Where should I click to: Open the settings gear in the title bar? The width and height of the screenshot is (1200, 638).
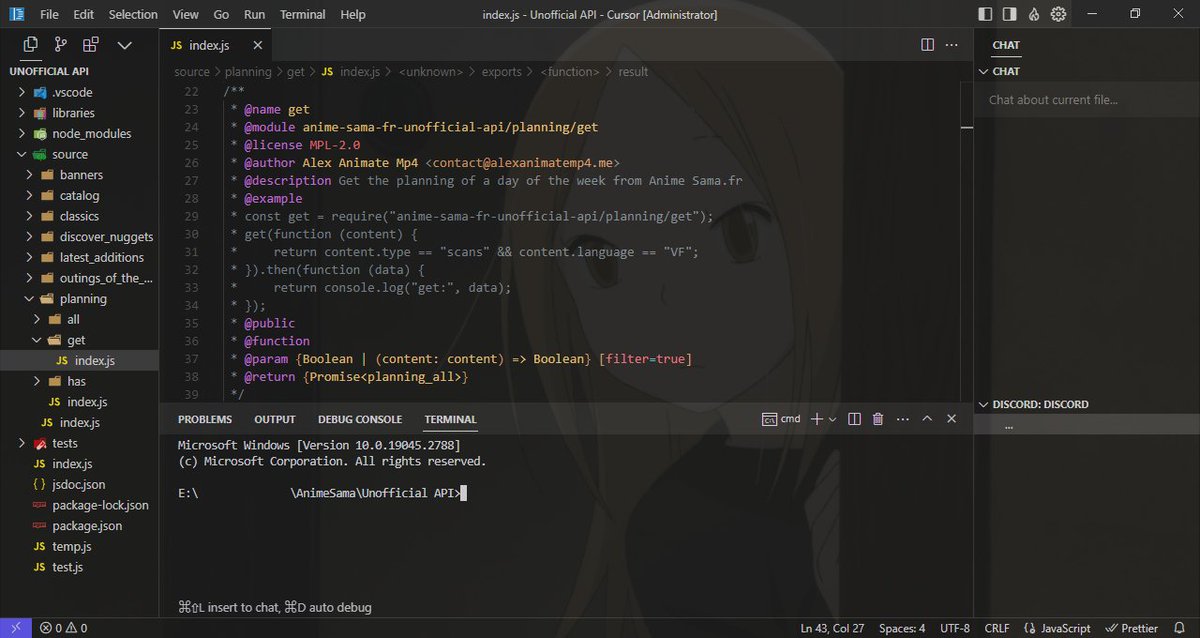(x=1058, y=14)
